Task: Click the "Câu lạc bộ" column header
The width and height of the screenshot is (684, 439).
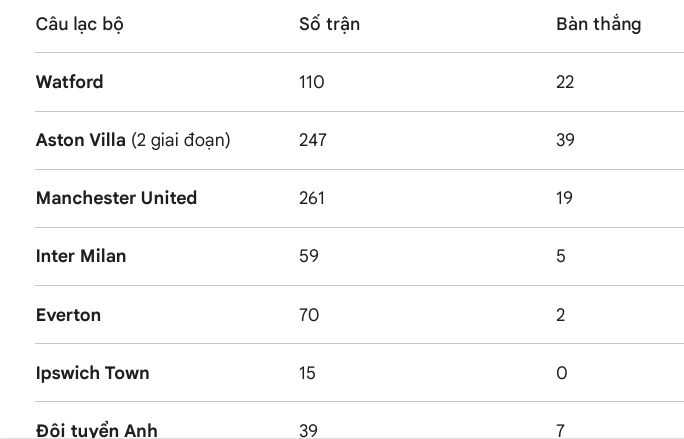Action: [x=80, y=24]
